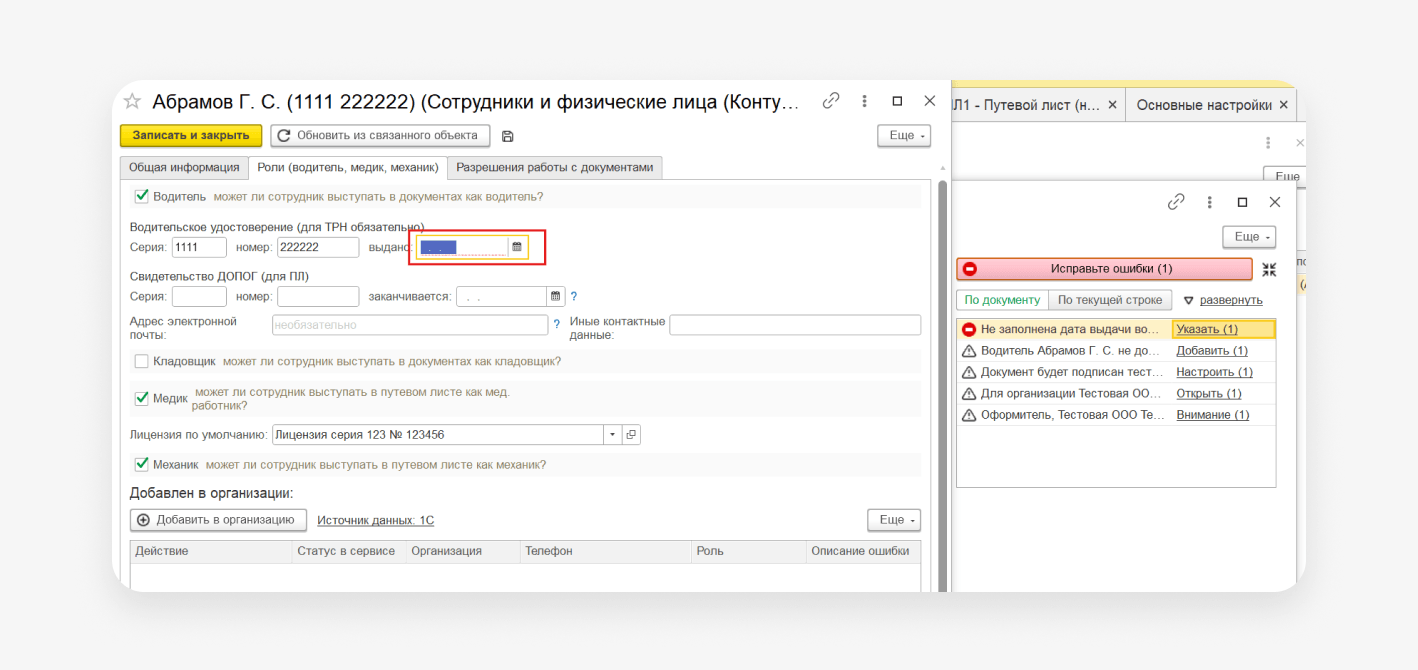Click help mark beside ДОПОГ expiry date

574,297
